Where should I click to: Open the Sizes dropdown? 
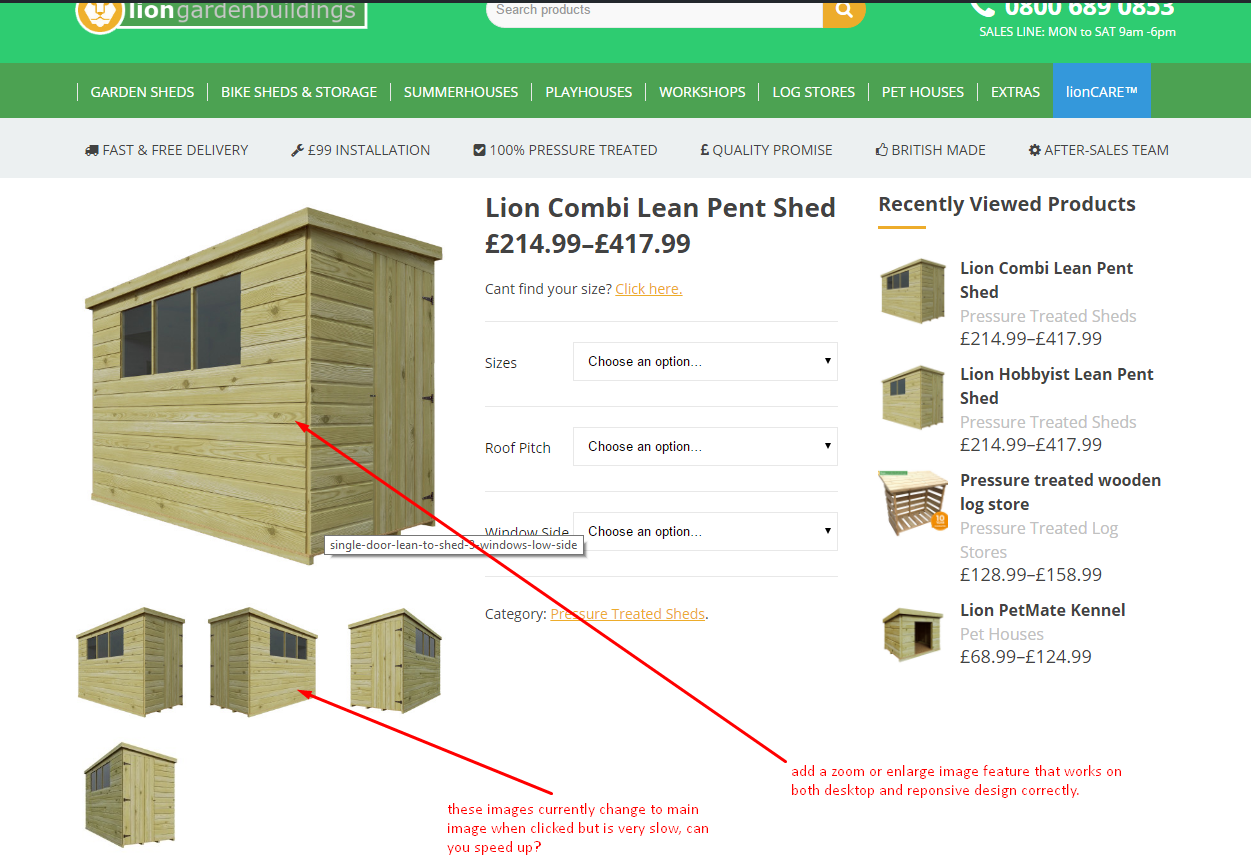pos(705,361)
